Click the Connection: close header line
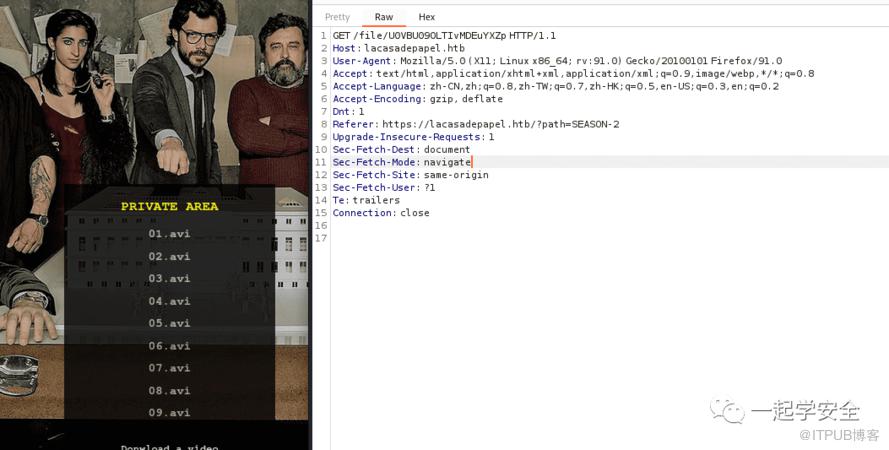 click(x=381, y=213)
